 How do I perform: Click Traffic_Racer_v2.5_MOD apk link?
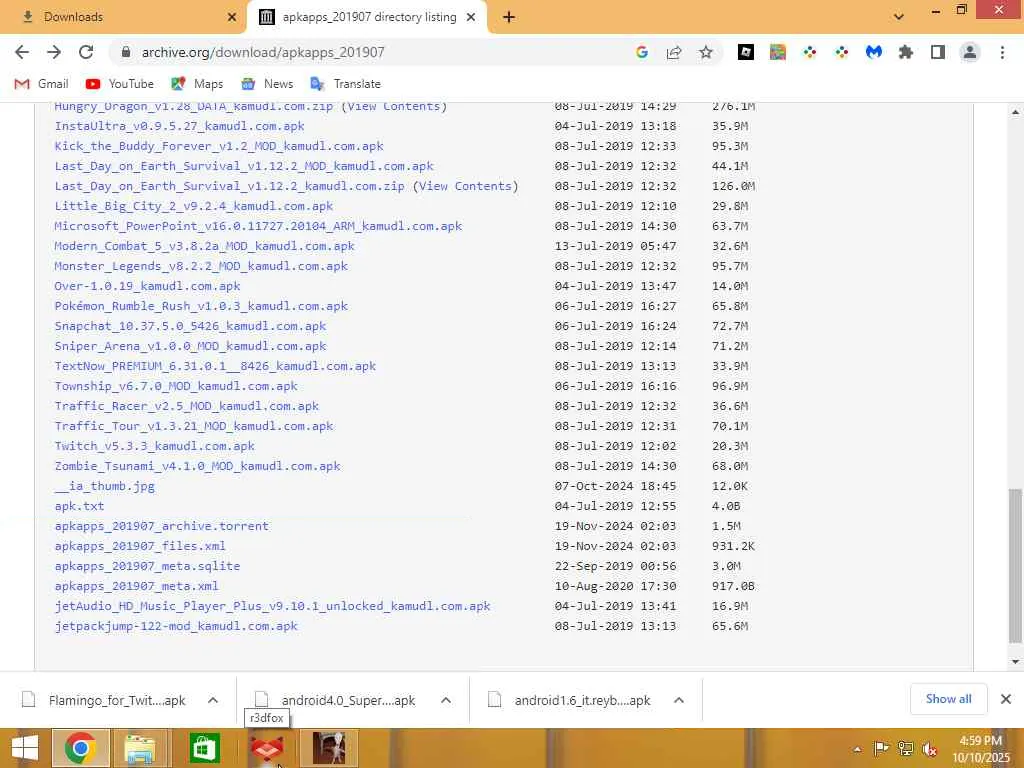(187, 406)
